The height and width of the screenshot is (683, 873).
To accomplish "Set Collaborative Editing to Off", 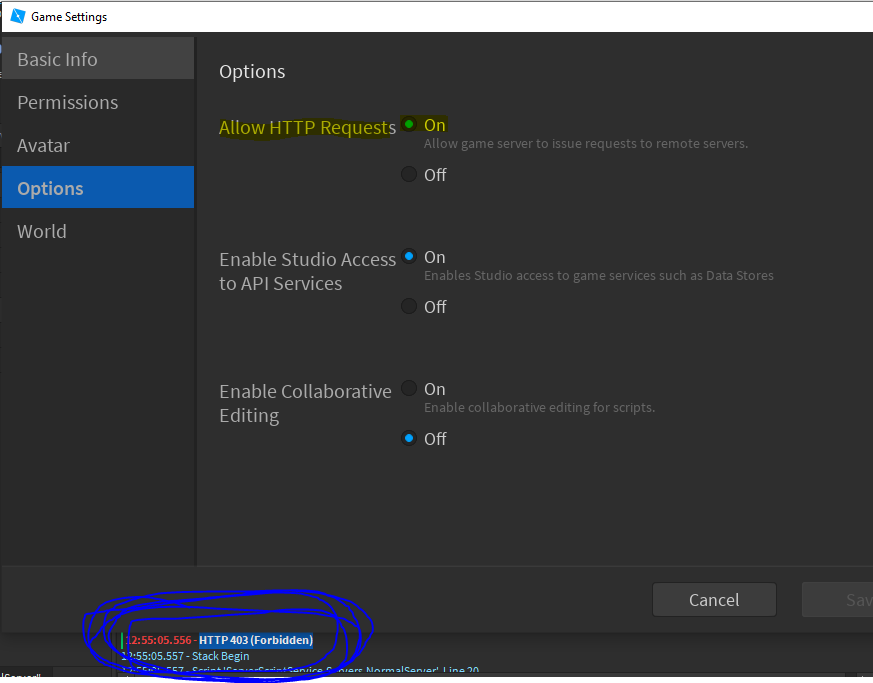I will (x=409, y=437).
